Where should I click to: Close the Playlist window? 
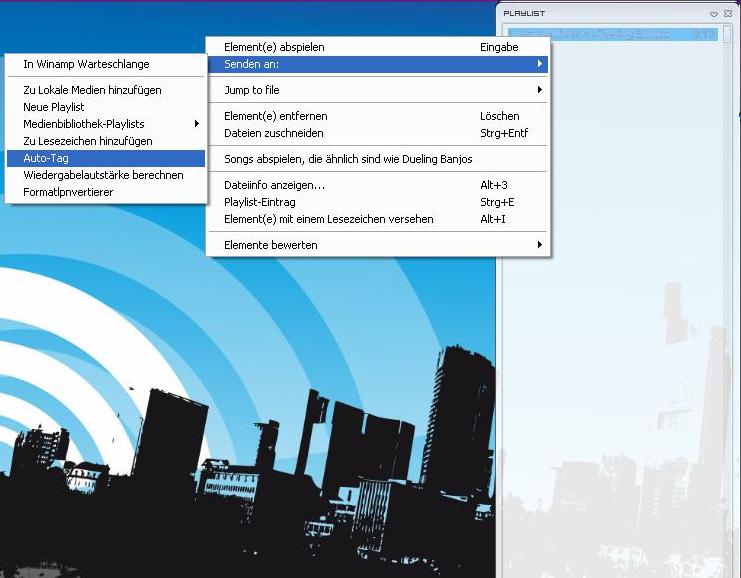[x=728, y=14]
